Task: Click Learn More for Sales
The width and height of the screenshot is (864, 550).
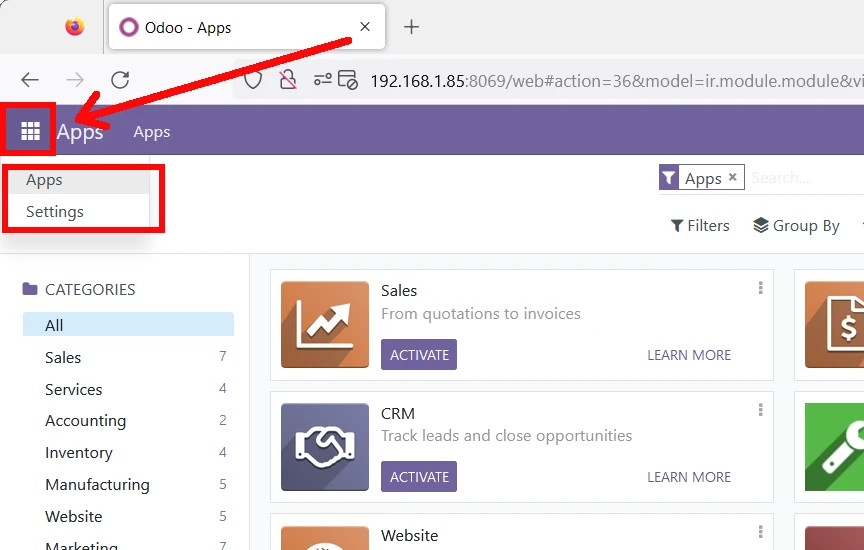Action: pos(689,355)
